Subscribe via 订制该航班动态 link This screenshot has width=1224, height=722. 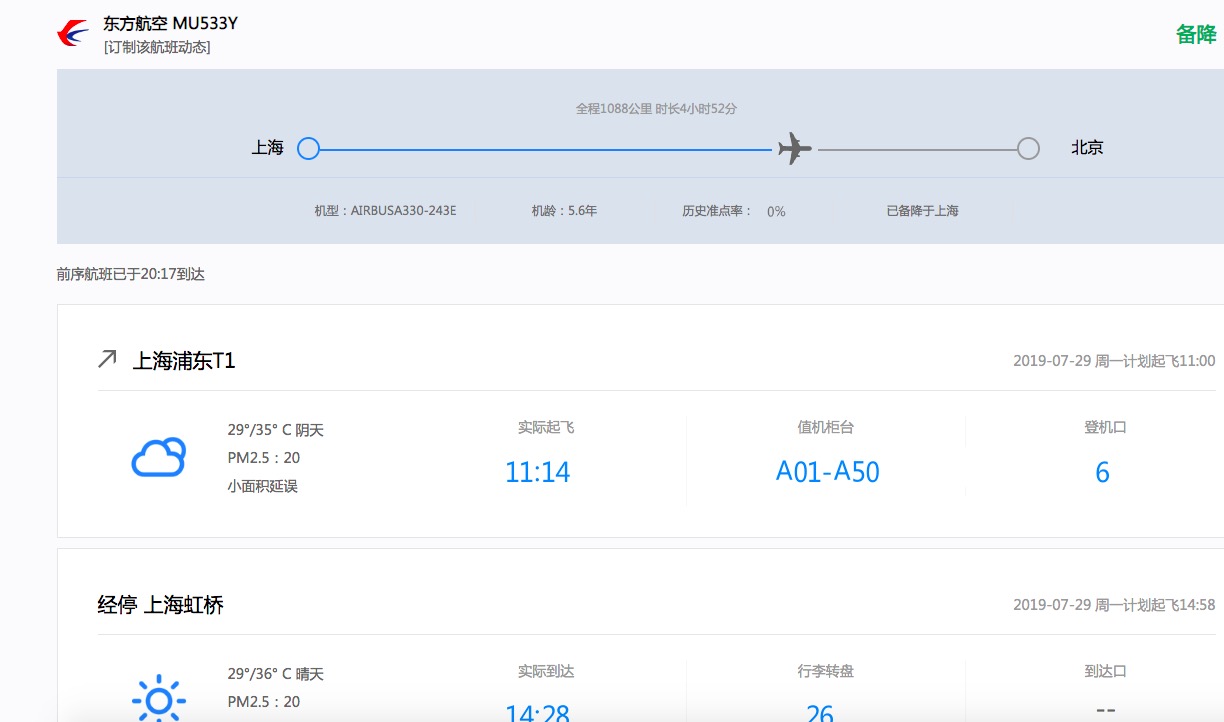coord(157,47)
